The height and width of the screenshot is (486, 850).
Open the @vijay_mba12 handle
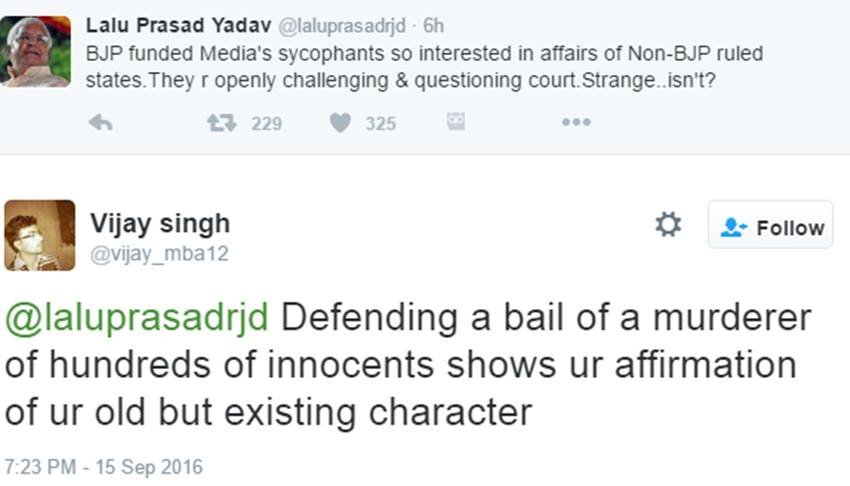(x=160, y=254)
